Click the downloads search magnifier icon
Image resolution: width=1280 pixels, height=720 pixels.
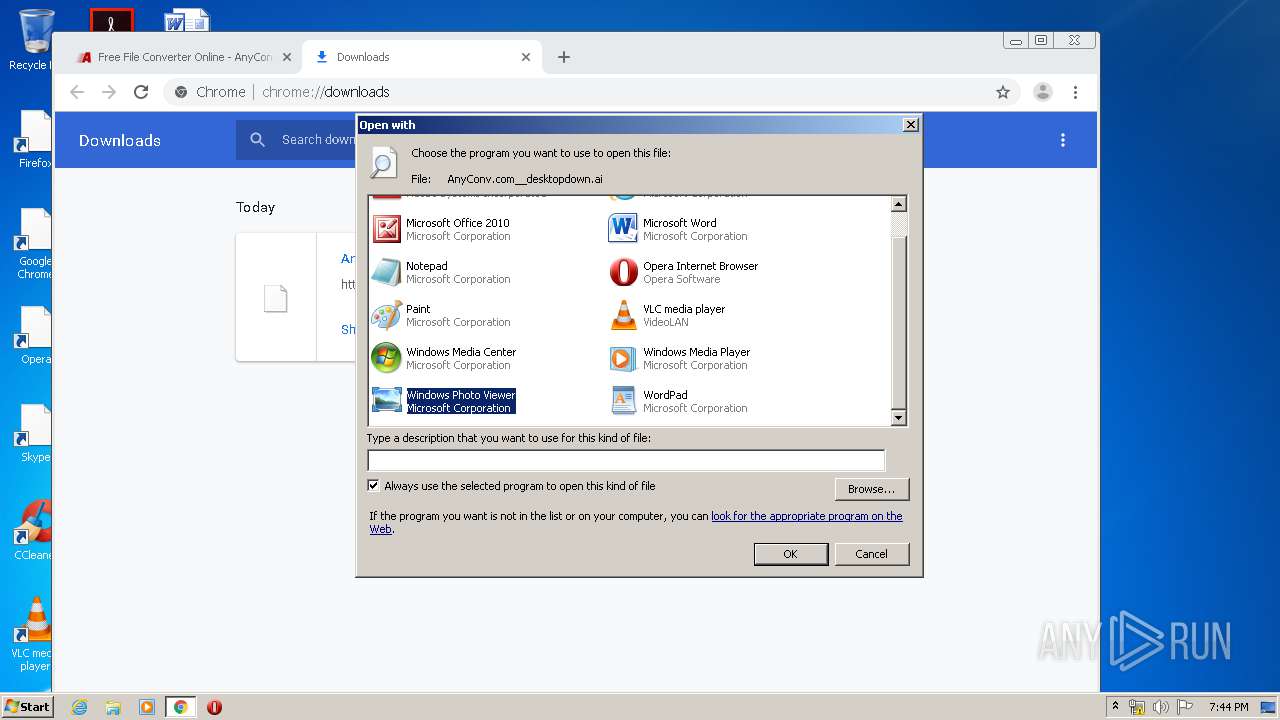coord(258,140)
